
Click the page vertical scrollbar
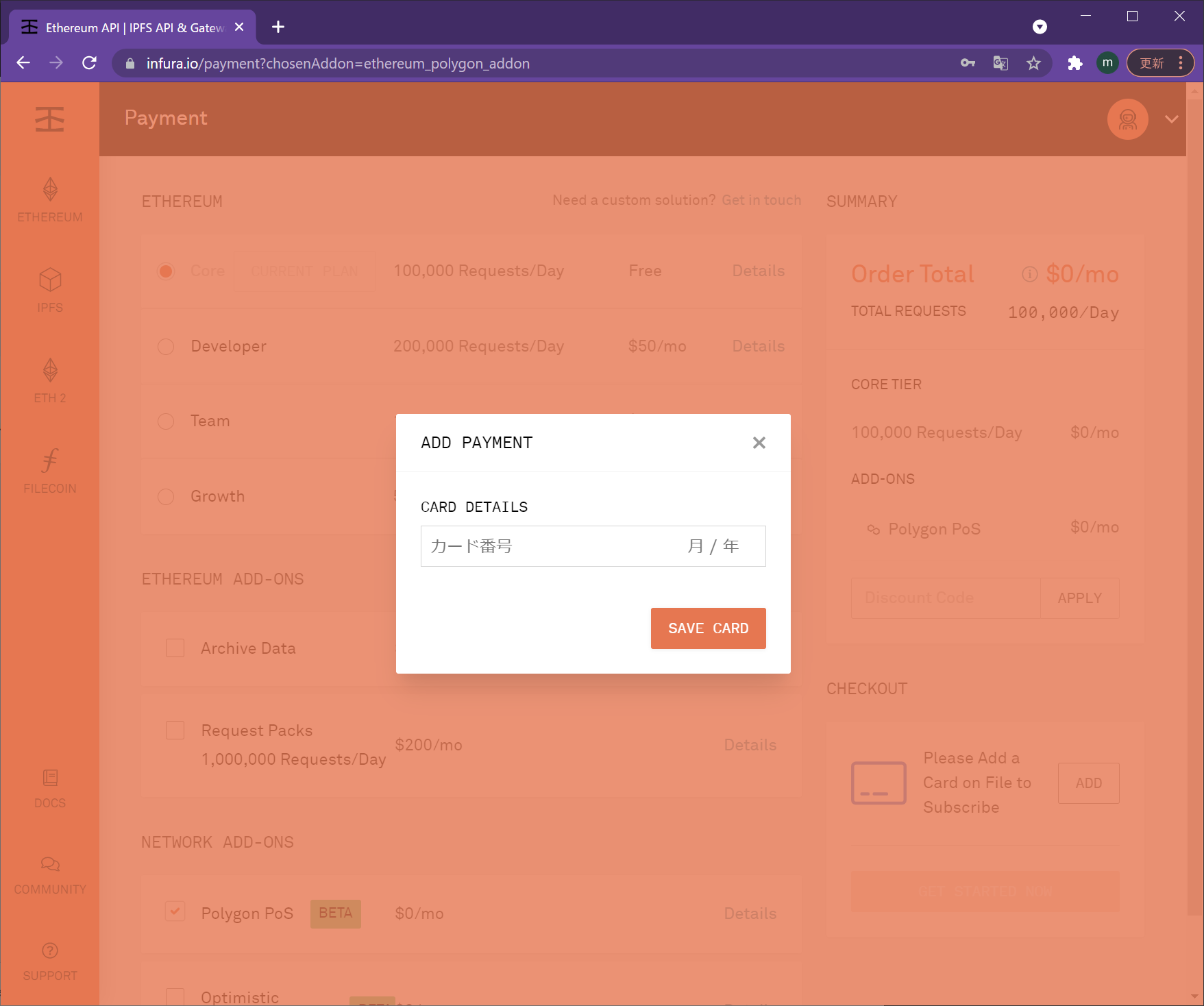(x=1195, y=507)
